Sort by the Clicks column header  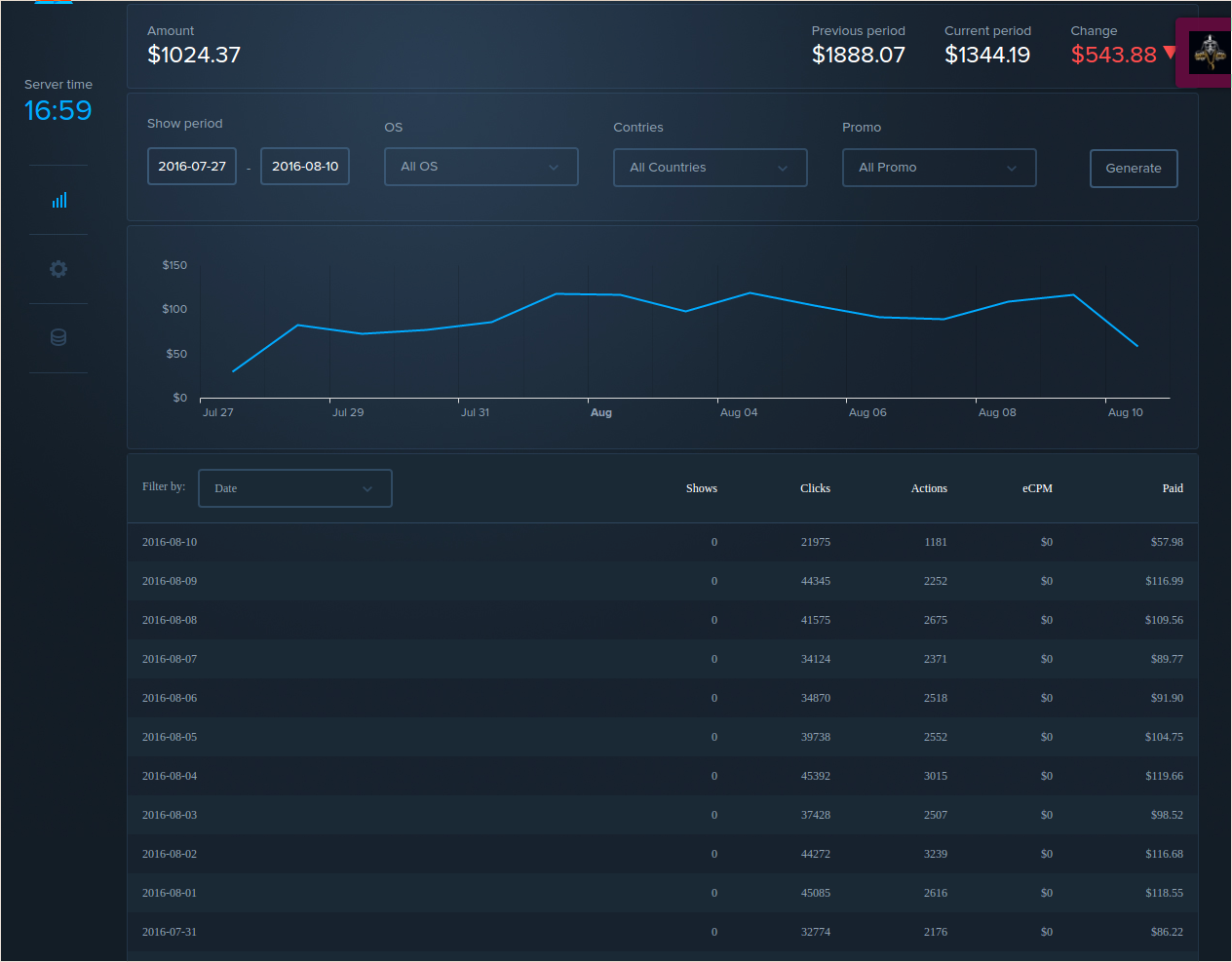coord(816,488)
